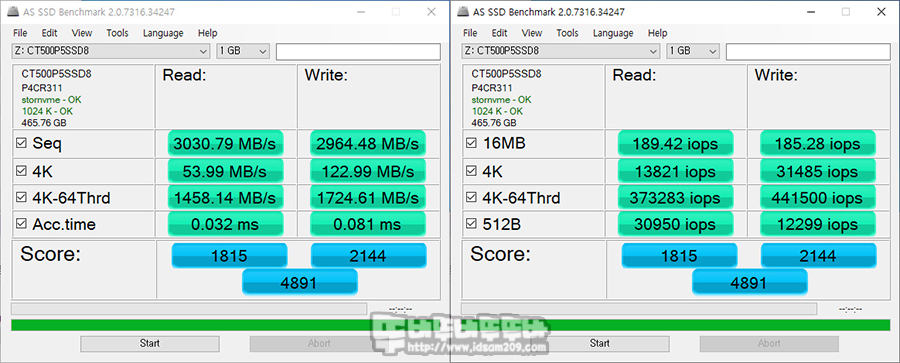This screenshot has height=363, width=900.
Task: Click the gray upper progress bar in left window
Action: pos(189,309)
